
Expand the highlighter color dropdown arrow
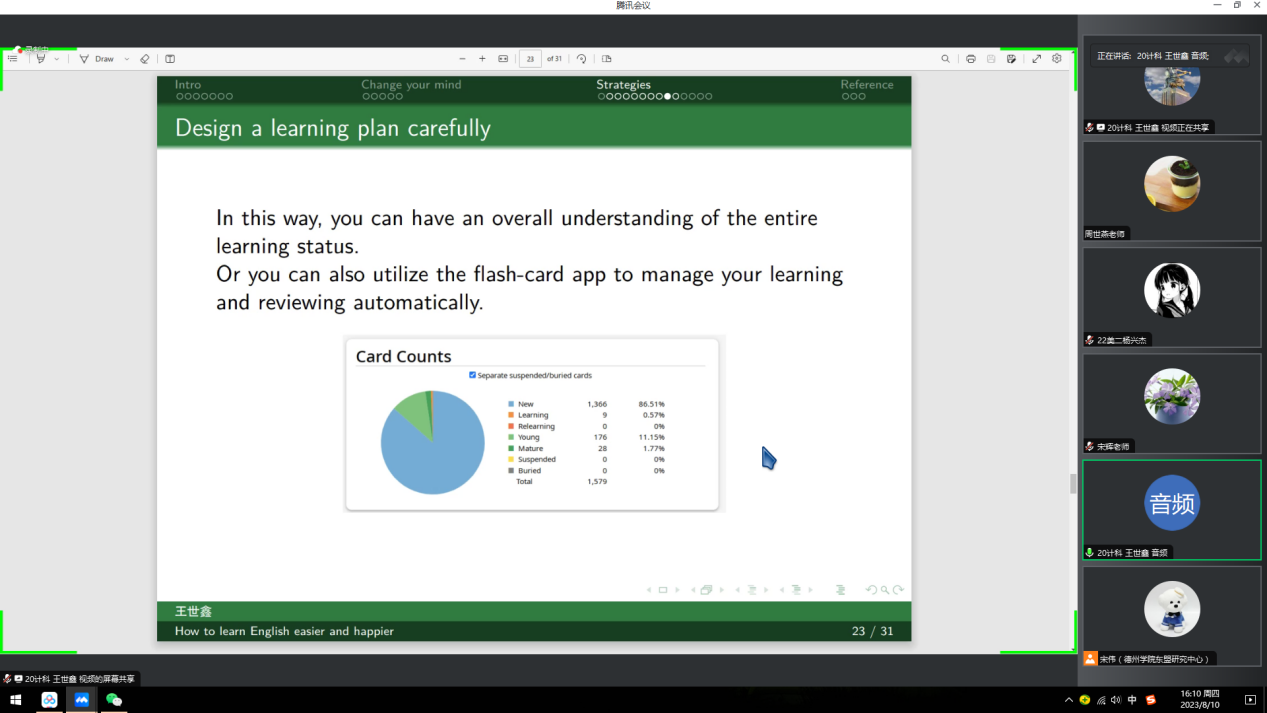(57, 59)
